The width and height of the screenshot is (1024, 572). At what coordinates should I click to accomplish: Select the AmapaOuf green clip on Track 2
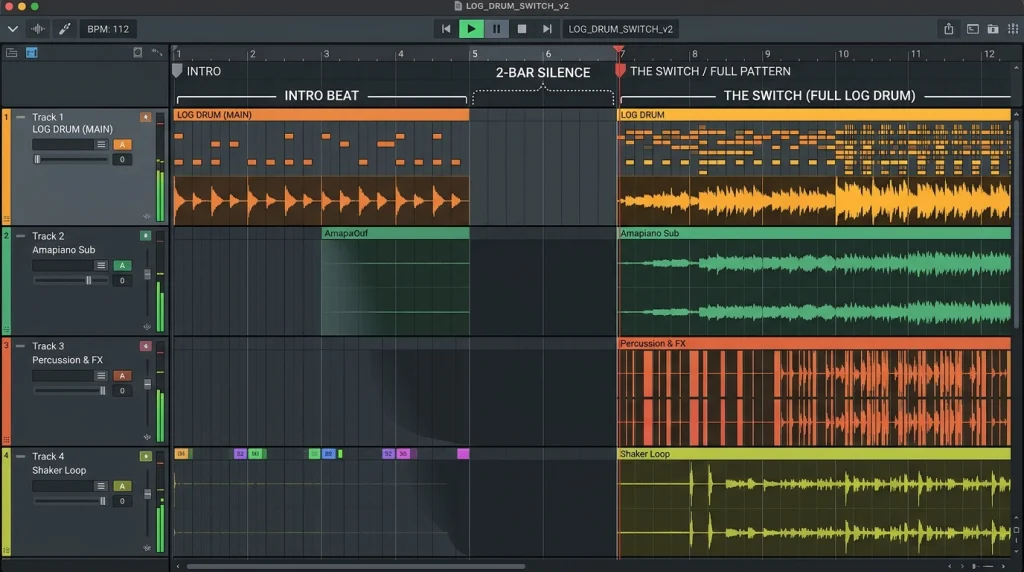click(x=395, y=233)
